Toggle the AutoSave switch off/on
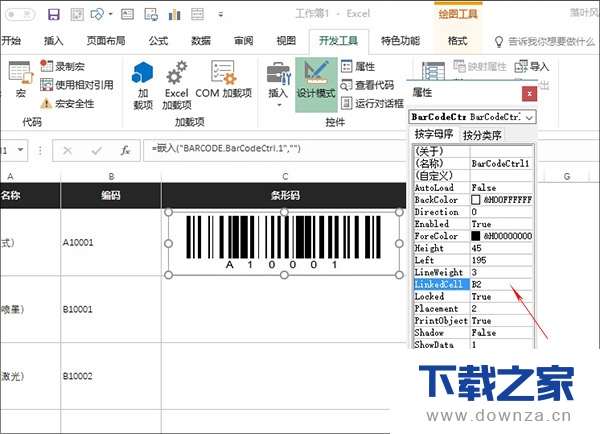The image size is (600, 434). [20, 15]
